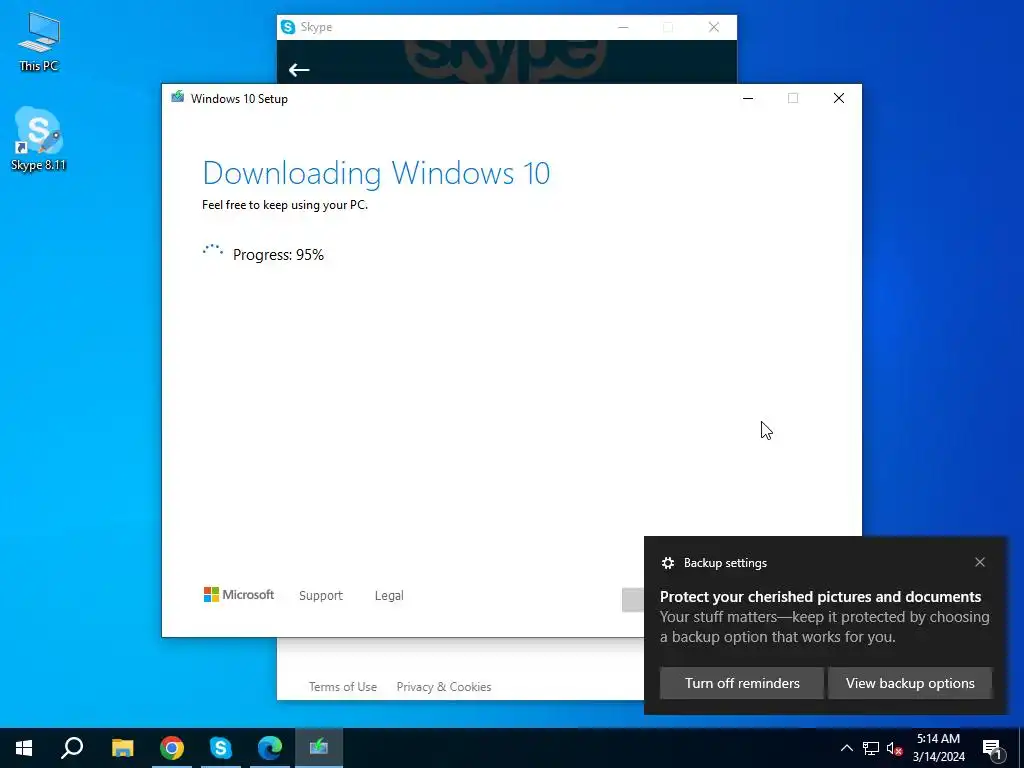Image resolution: width=1024 pixels, height=768 pixels.
Task: Minimize the Skype window
Action: click(623, 27)
